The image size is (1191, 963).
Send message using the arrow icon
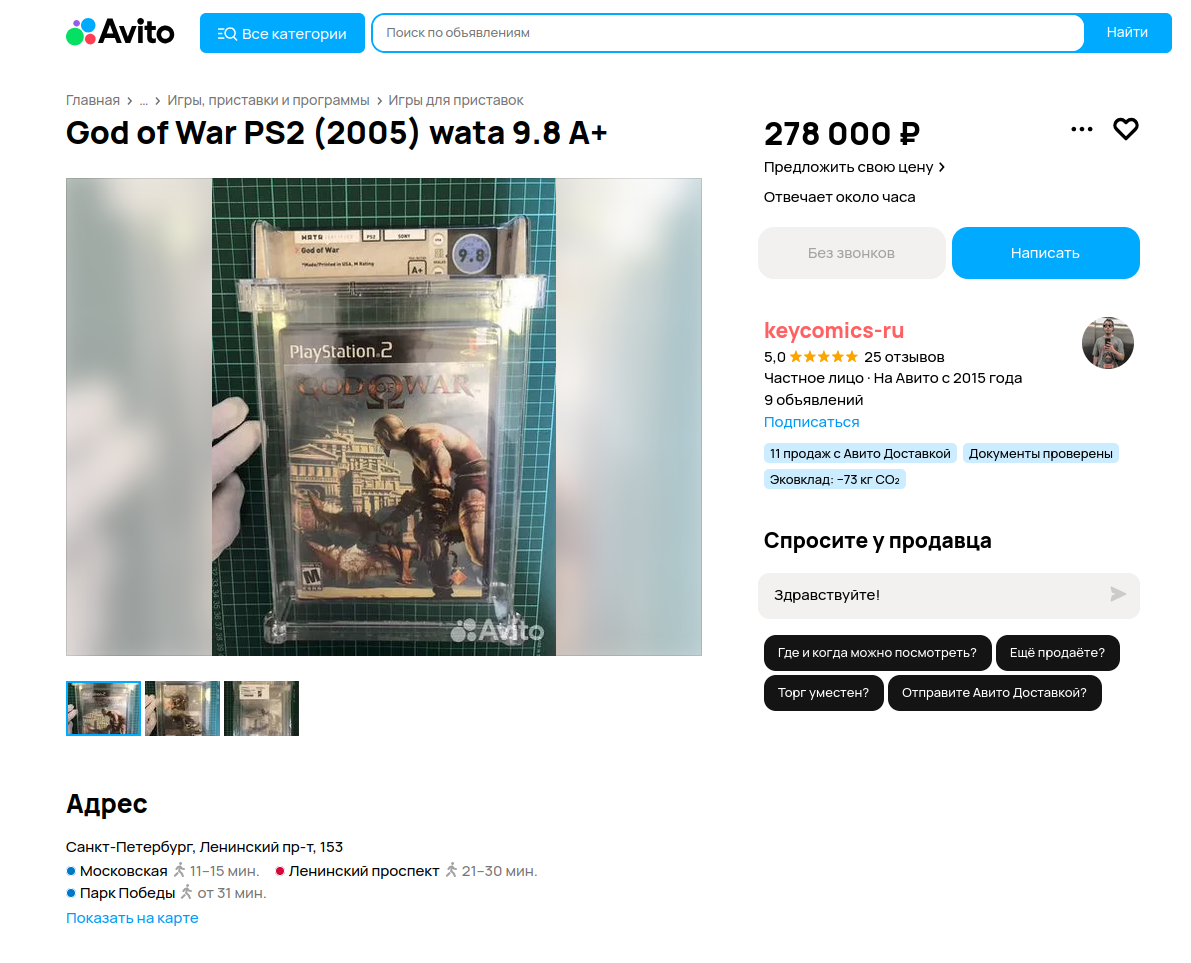click(x=1117, y=595)
